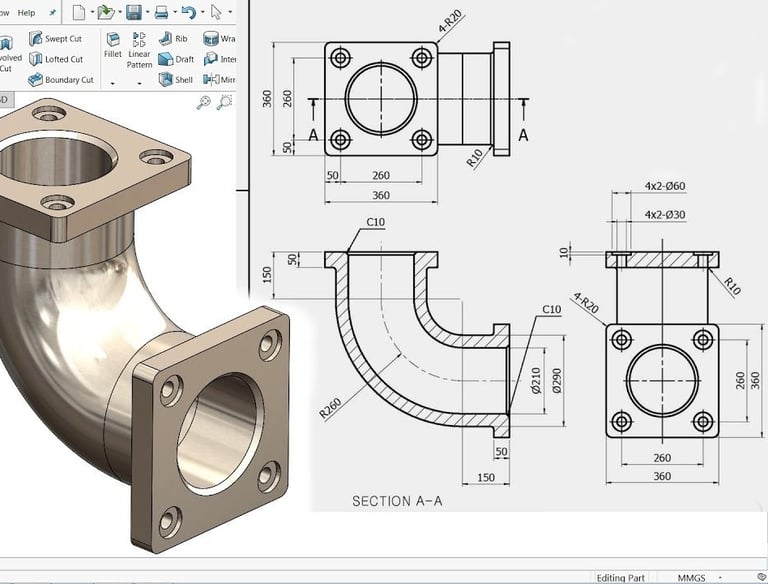Select the Rib feature
768x584 pixels.
click(x=173, y=39)
